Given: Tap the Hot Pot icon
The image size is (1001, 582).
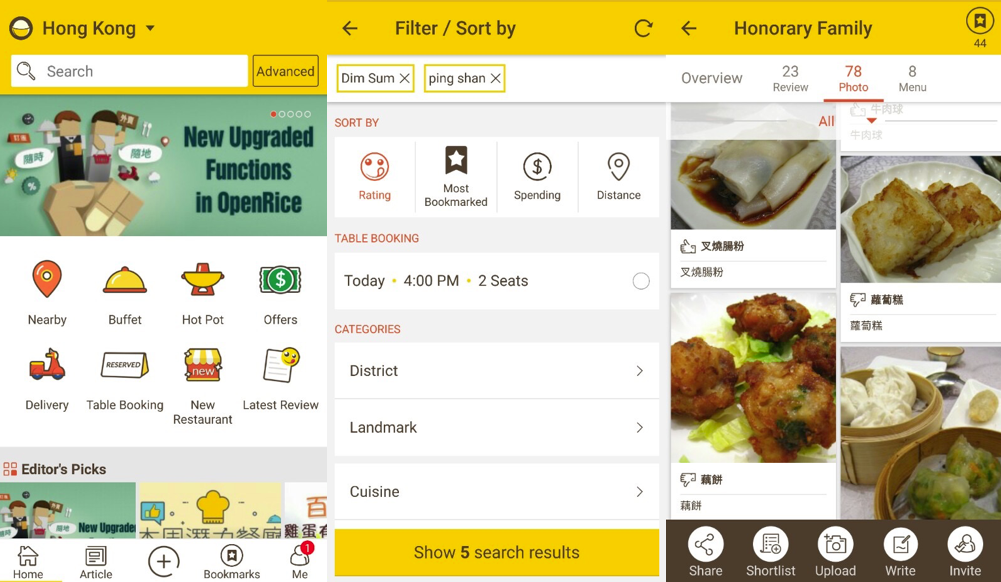Looking at the screenshot, I should tap(202, 280).
